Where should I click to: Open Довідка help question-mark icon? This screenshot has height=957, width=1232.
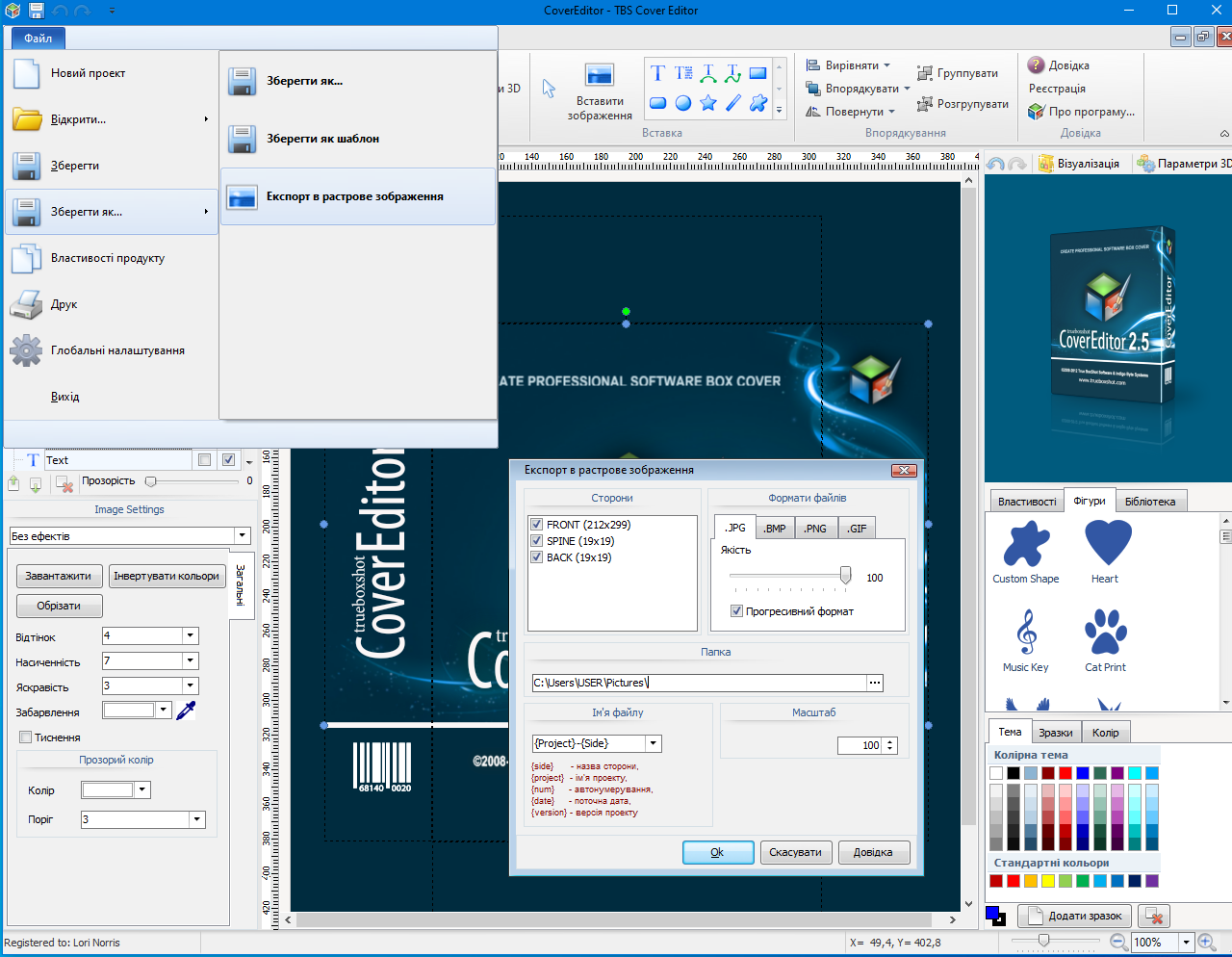(1037, 65)
